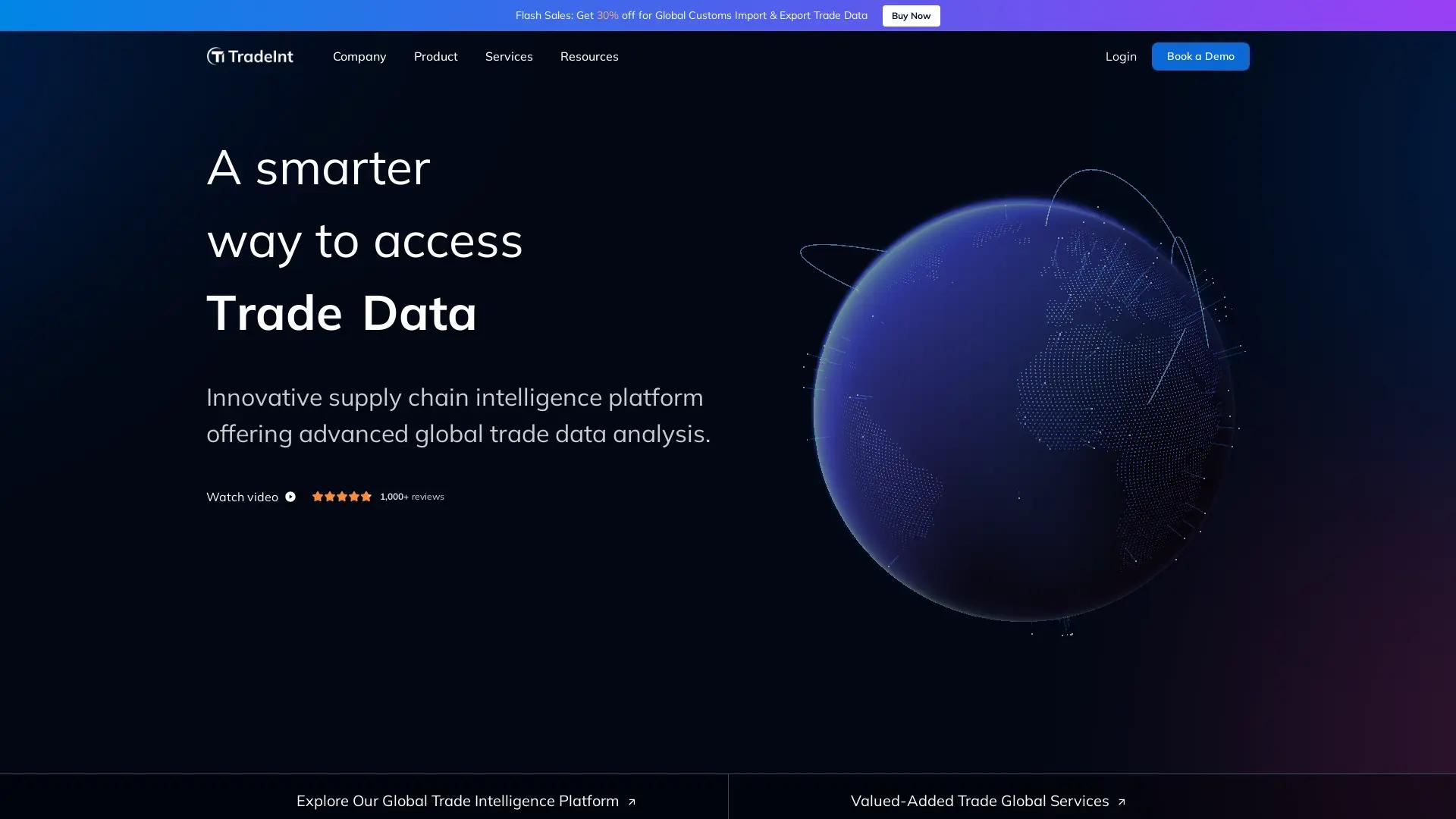Open the Resources menu
Viewport: 1456px width, 819px height.
tap(589, 56)
